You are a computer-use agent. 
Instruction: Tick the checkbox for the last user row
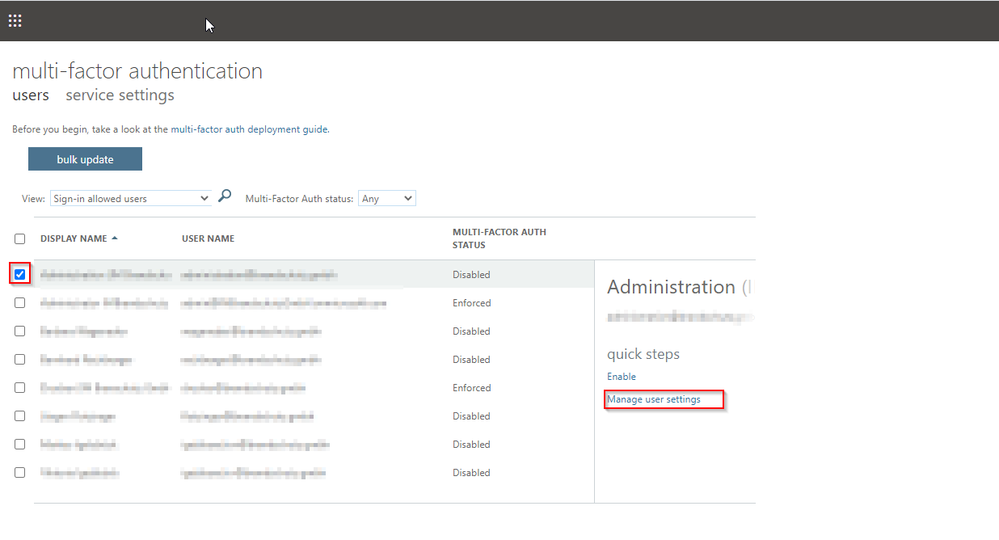(20, 472)
